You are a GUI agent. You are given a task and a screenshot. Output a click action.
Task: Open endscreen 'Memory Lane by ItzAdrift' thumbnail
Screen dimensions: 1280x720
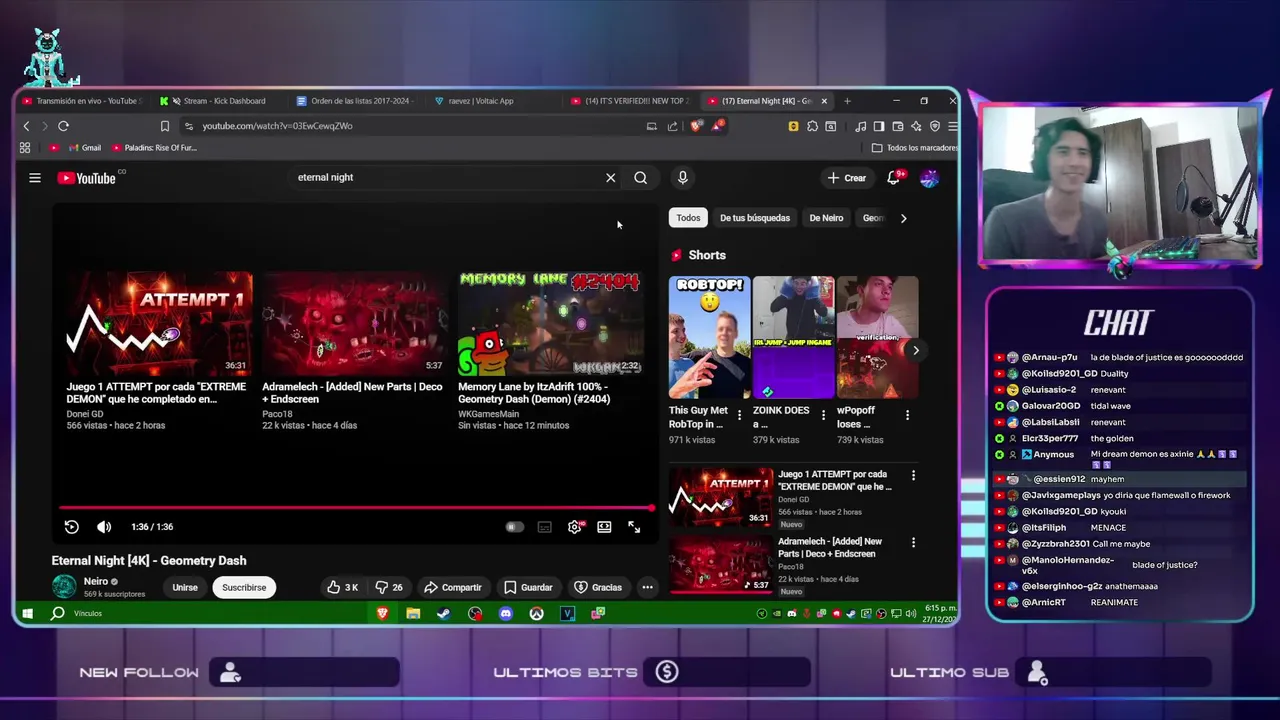click(551, 324)
